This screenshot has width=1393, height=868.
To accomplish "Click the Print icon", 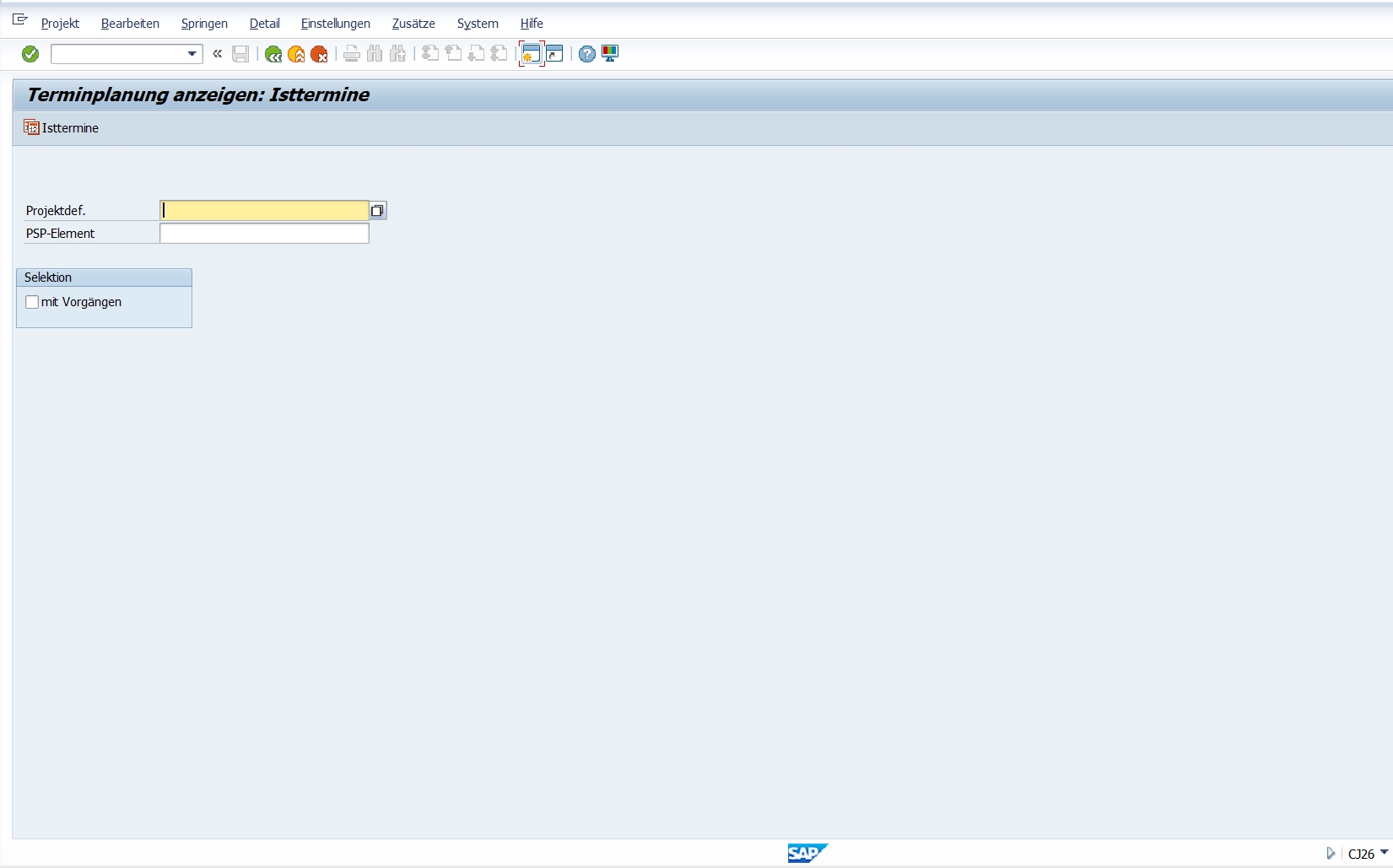I will point(352,54).
